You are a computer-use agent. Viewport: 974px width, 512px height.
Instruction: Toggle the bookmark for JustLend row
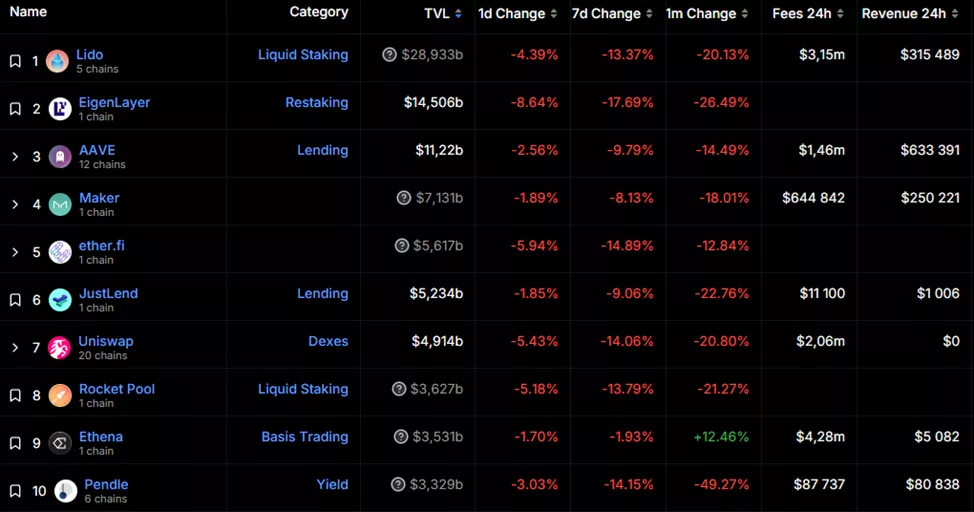point(15,300)
